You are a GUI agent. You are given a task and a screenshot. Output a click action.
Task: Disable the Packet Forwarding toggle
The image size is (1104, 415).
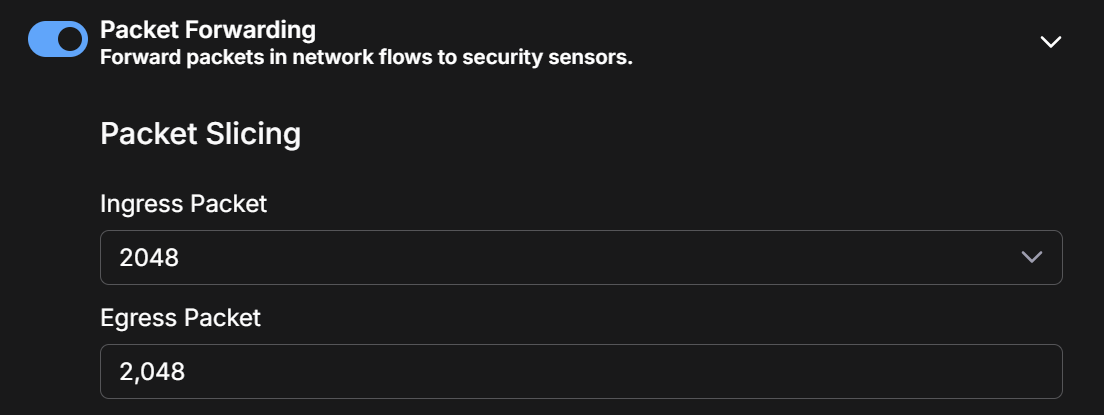click(x=58, y=39)
